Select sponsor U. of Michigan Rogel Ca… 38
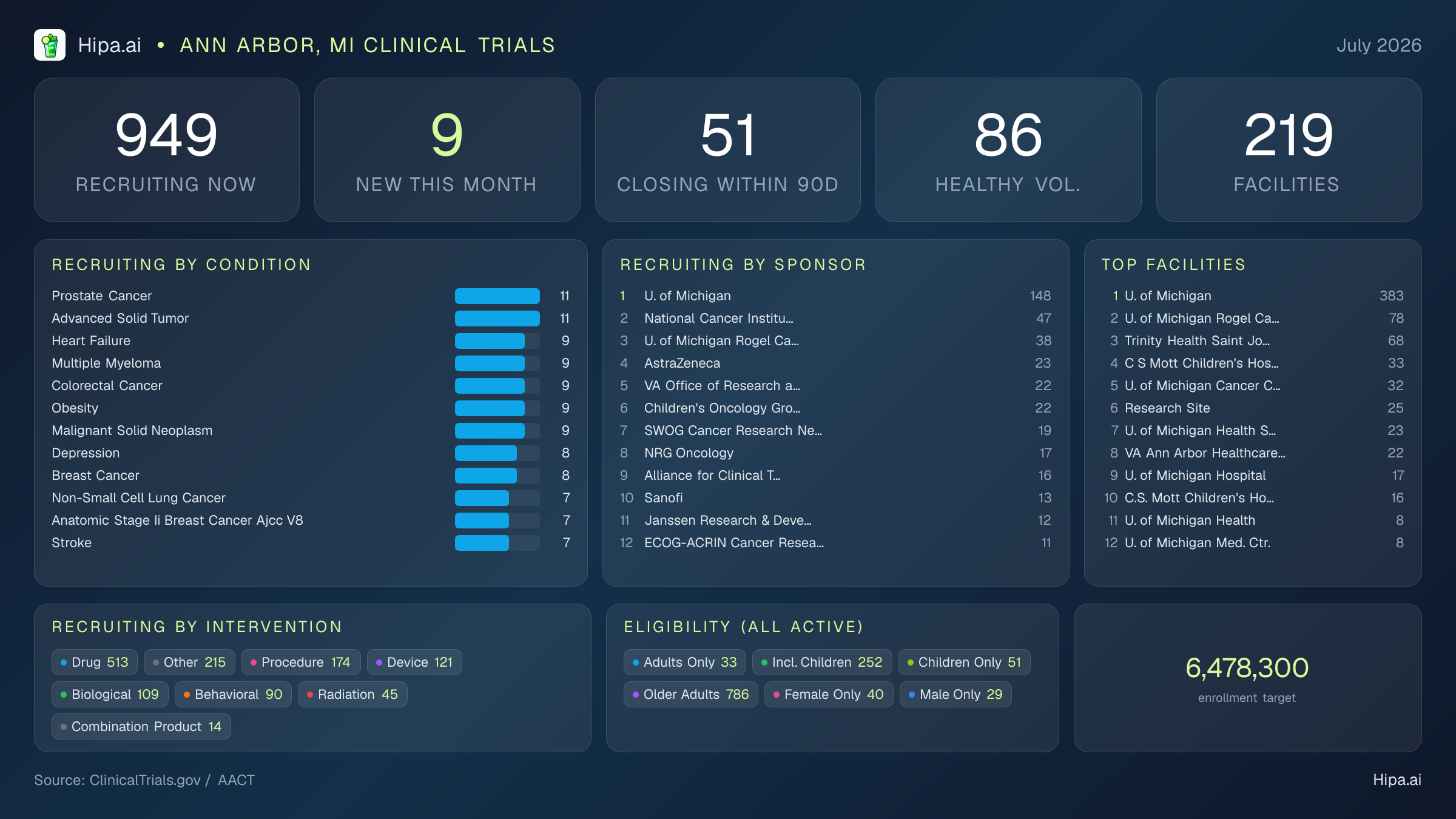Screen dimensions: 1456x819 [835, 341]
